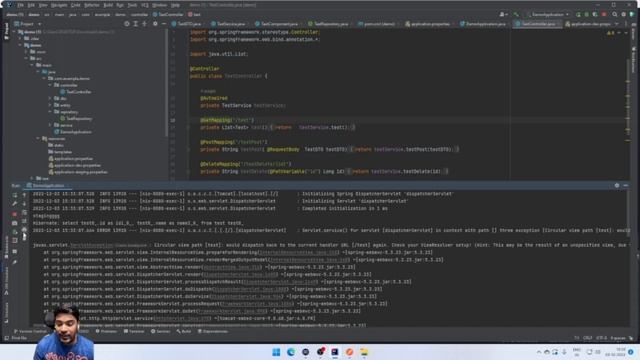Switch to the DemoApplication.java editor tab

pos(483,24)
